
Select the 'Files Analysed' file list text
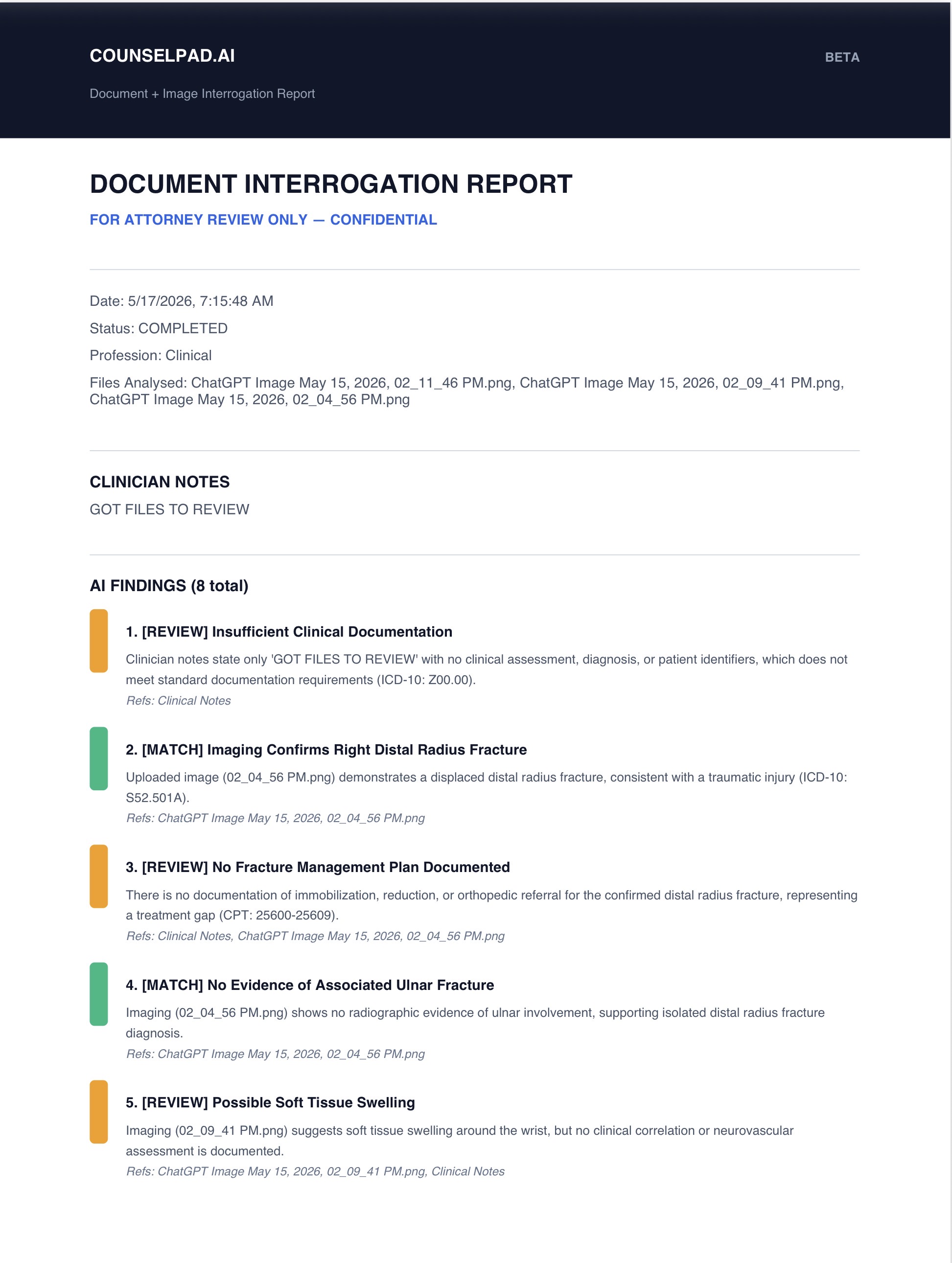click(466, 391)
